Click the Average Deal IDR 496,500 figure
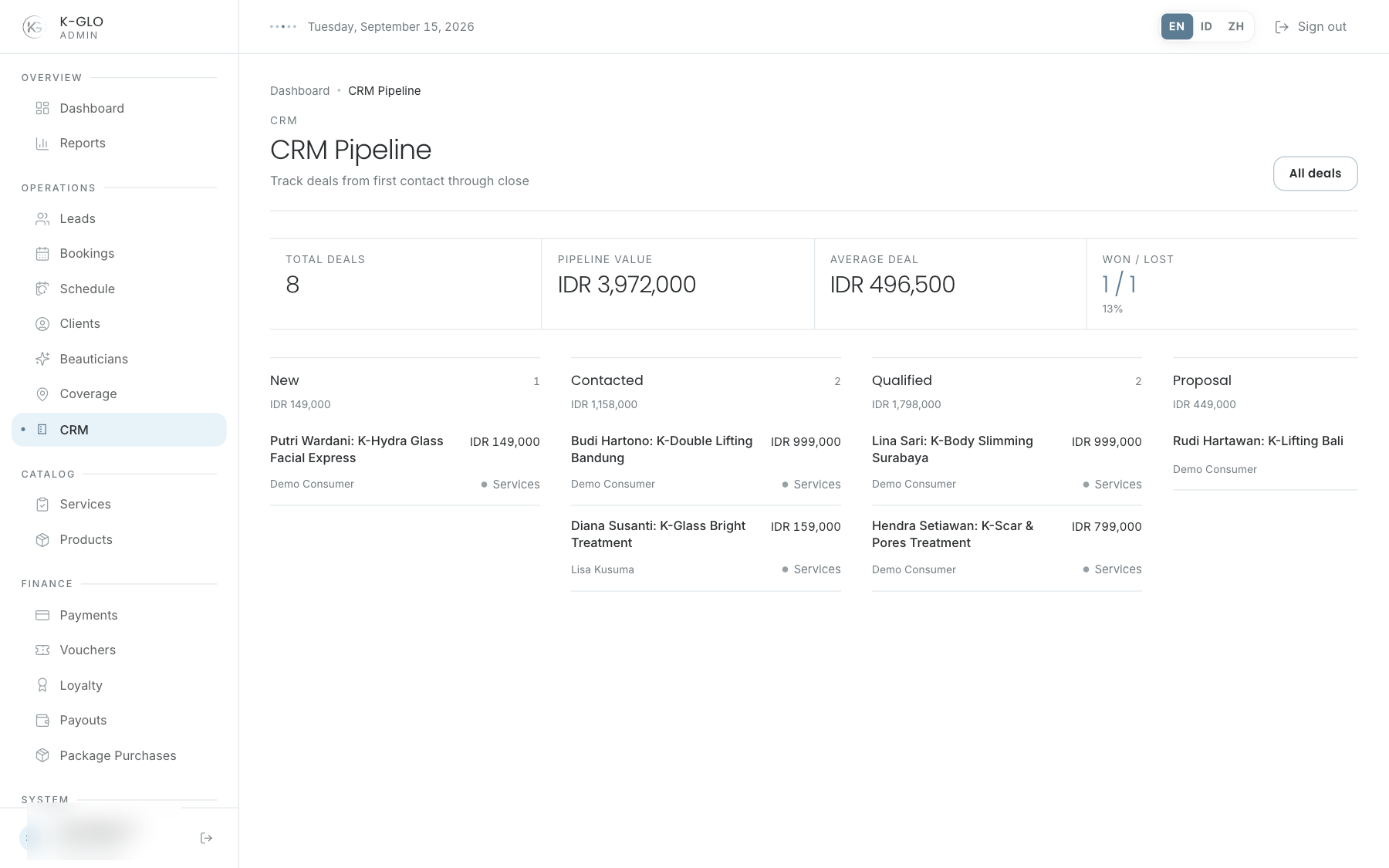1389x868 pixels. 892,285
